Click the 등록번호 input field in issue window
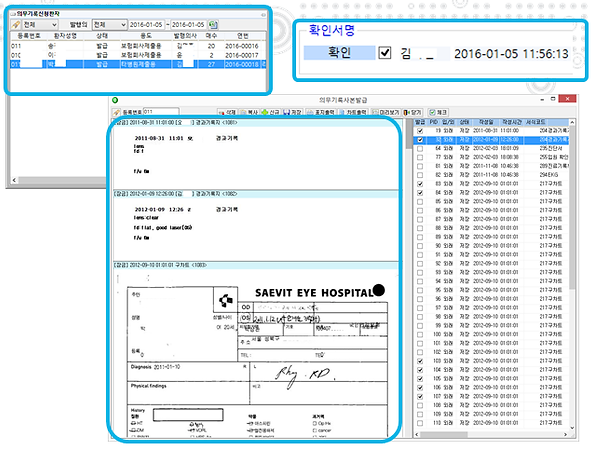The image size is (593, 450). (161, 112)
